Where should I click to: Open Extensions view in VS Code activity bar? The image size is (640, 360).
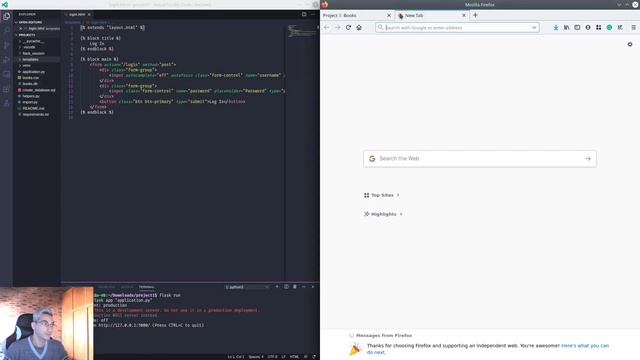point(6,89)
